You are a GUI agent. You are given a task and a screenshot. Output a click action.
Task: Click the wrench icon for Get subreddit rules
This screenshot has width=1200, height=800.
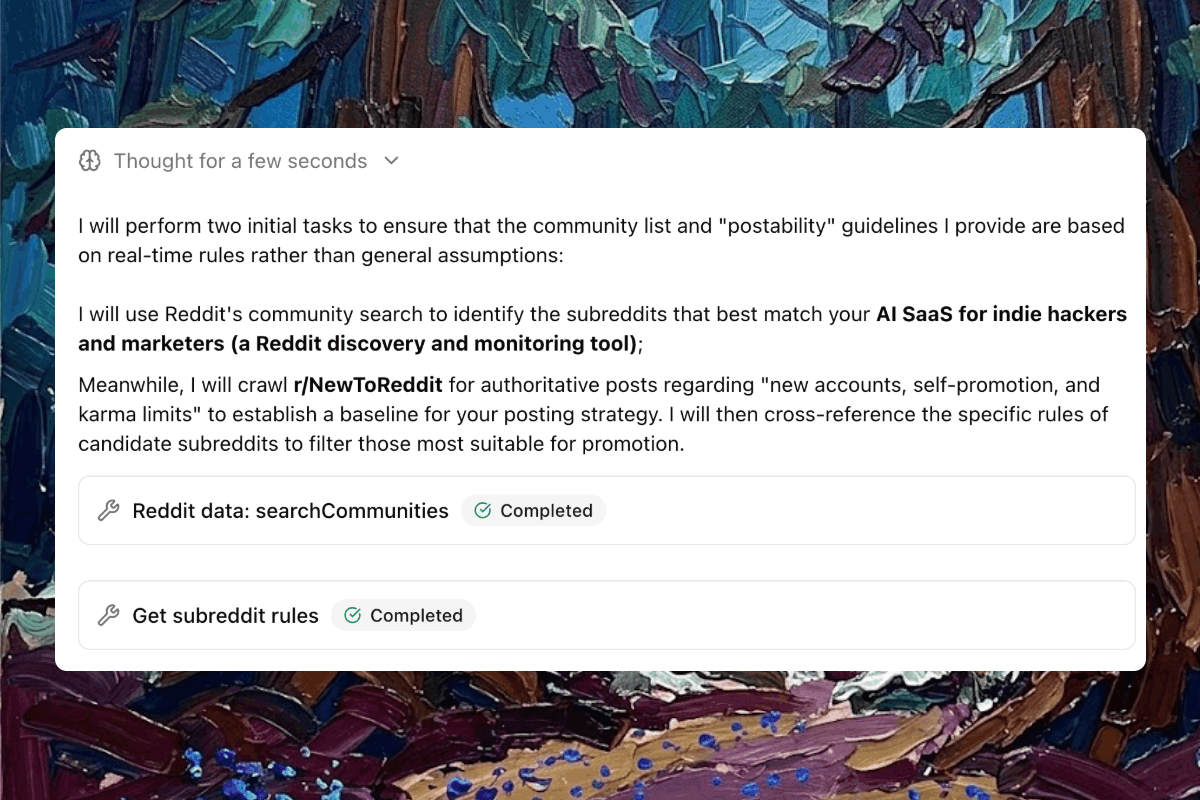click(108, 616)
